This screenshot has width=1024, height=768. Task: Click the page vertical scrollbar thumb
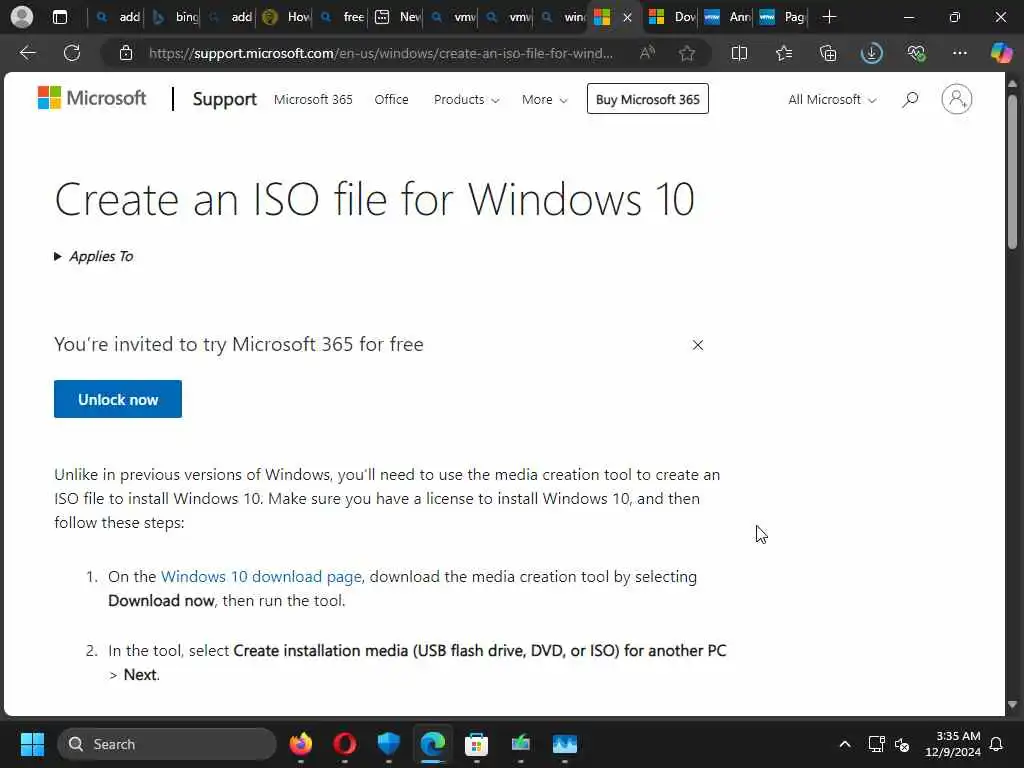tap(1012, 171)
